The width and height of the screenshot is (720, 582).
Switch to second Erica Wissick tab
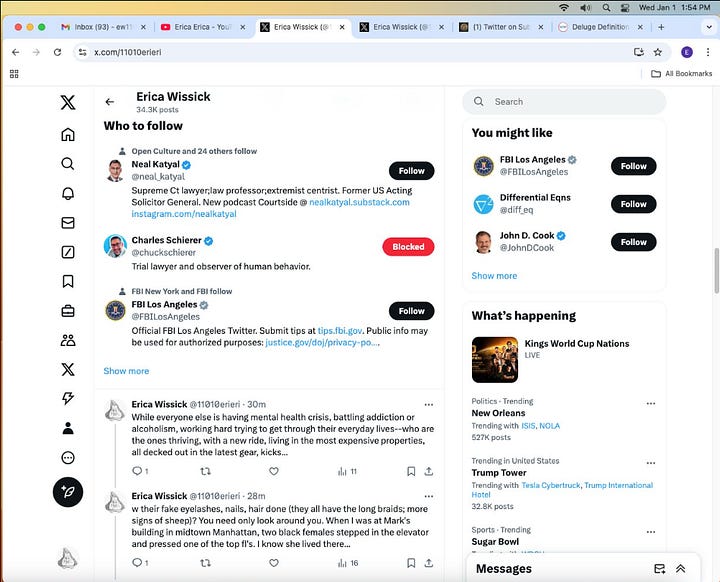tap(402, 27)
